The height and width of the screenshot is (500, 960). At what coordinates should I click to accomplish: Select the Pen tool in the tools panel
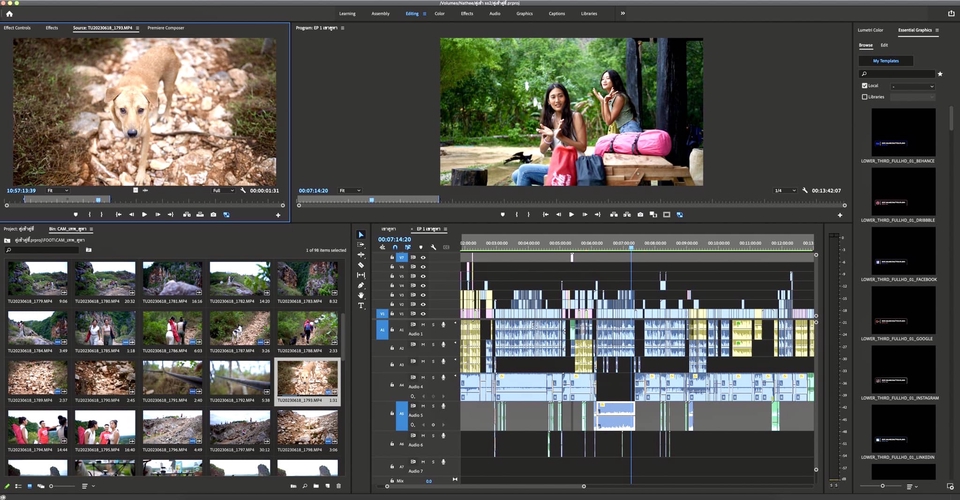coord(361,285)
